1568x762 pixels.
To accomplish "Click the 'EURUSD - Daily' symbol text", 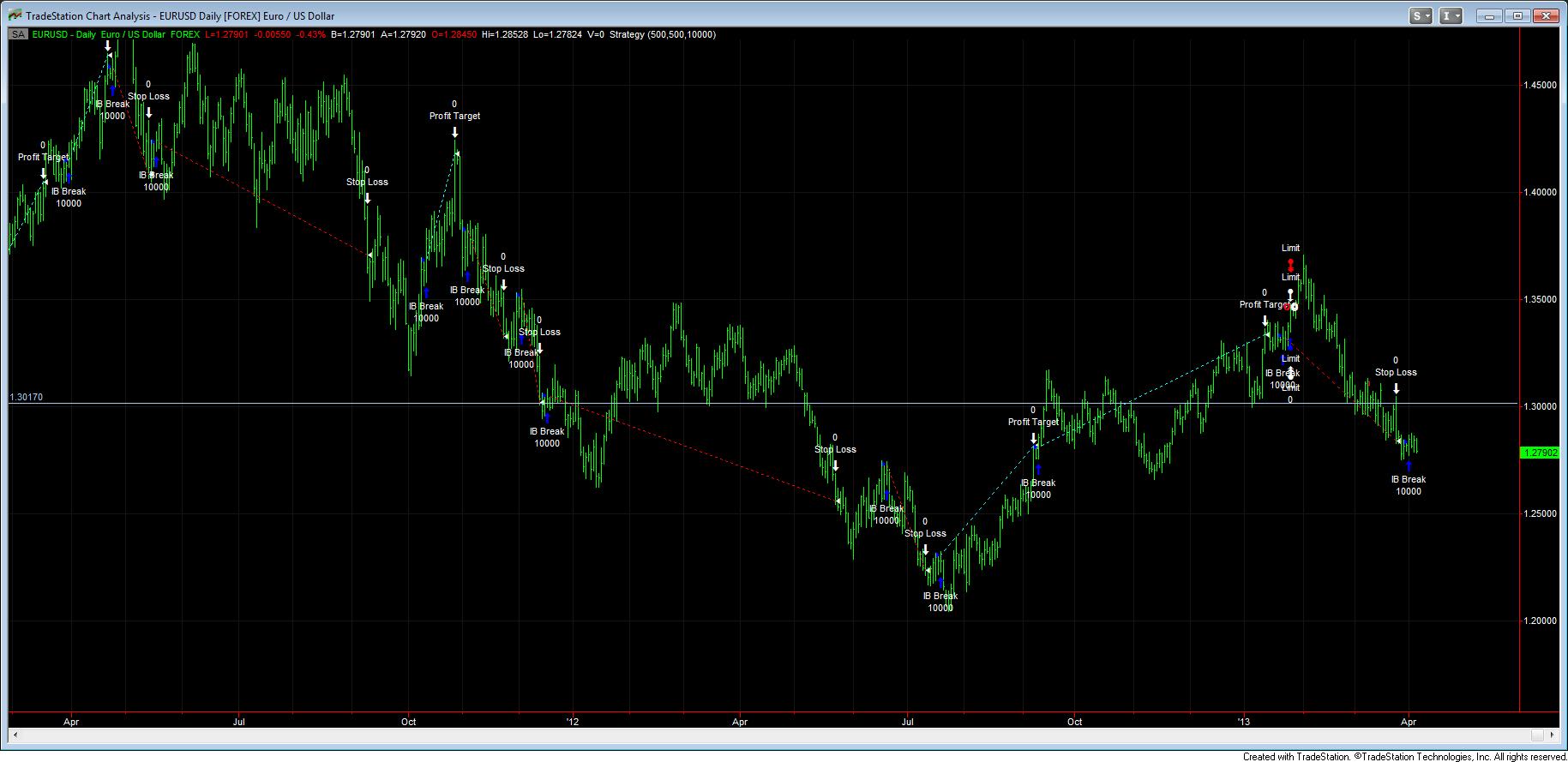I will coord(63,34).
